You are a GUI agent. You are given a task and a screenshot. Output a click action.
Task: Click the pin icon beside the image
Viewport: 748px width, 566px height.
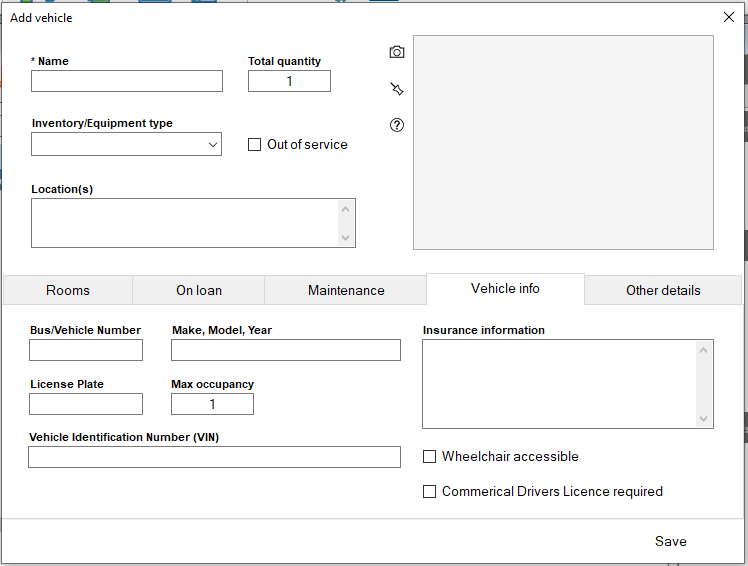(x=397, y=89)
